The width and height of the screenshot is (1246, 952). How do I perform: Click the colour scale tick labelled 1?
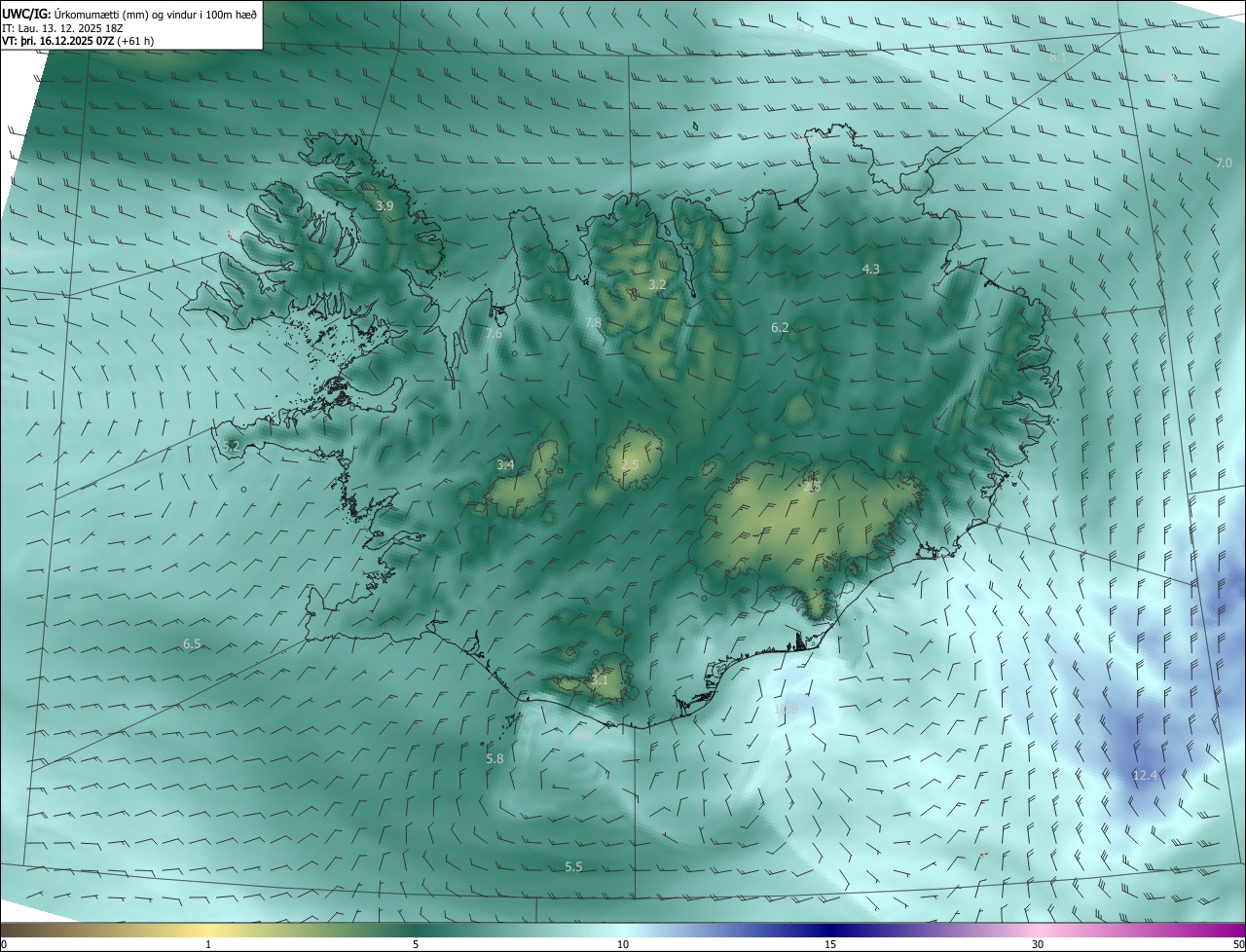[208, 945]
